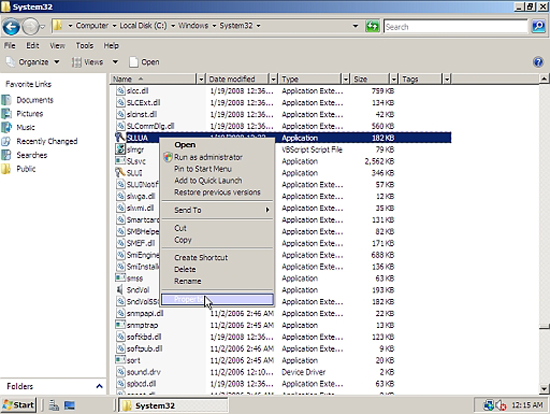Screen dimensions: 550x414
Task: Click the SLUI application keys icon
Action: [120, 173]
